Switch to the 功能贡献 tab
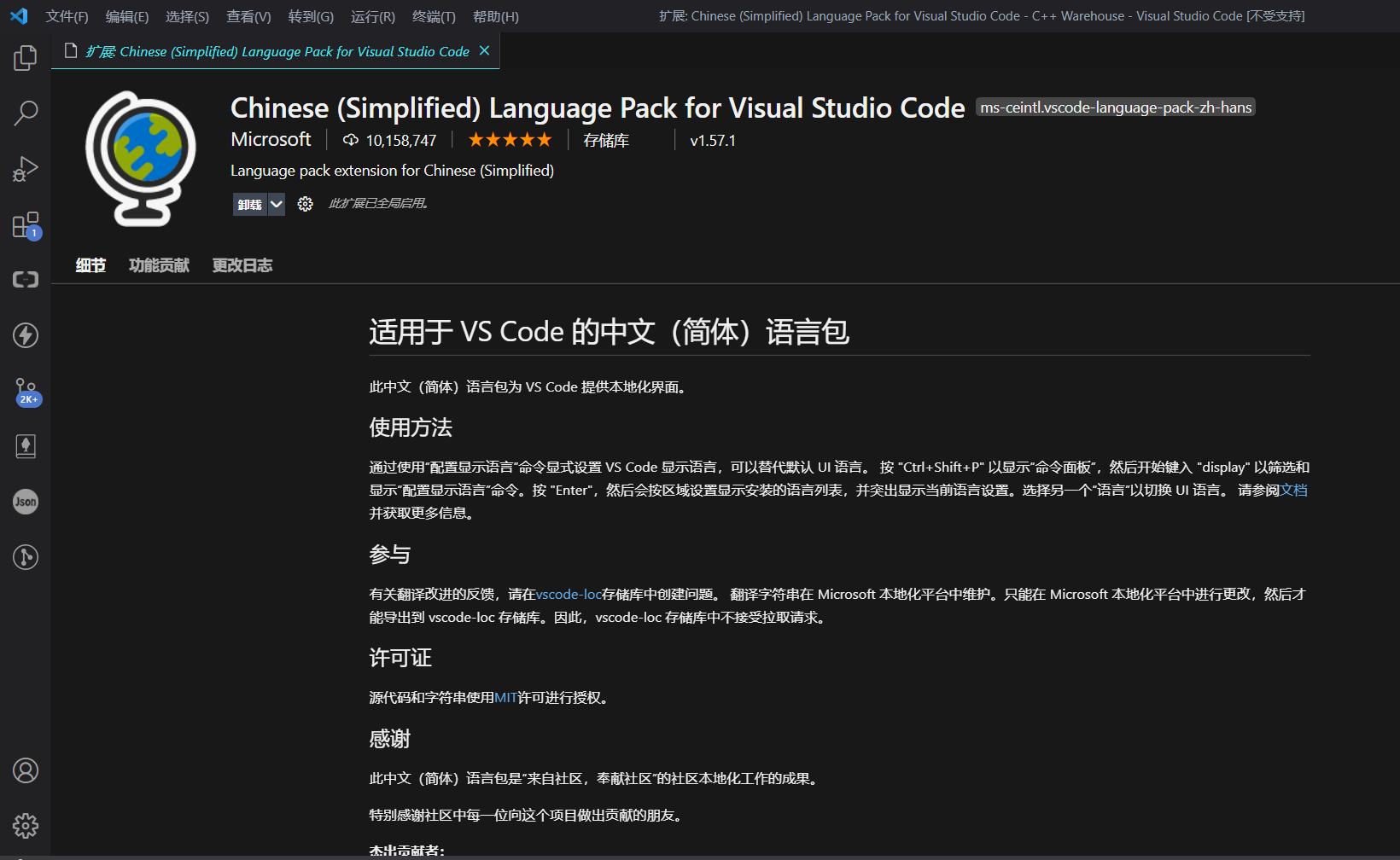The height and width of the screenshot is (860, 1400). coord(159,265)
